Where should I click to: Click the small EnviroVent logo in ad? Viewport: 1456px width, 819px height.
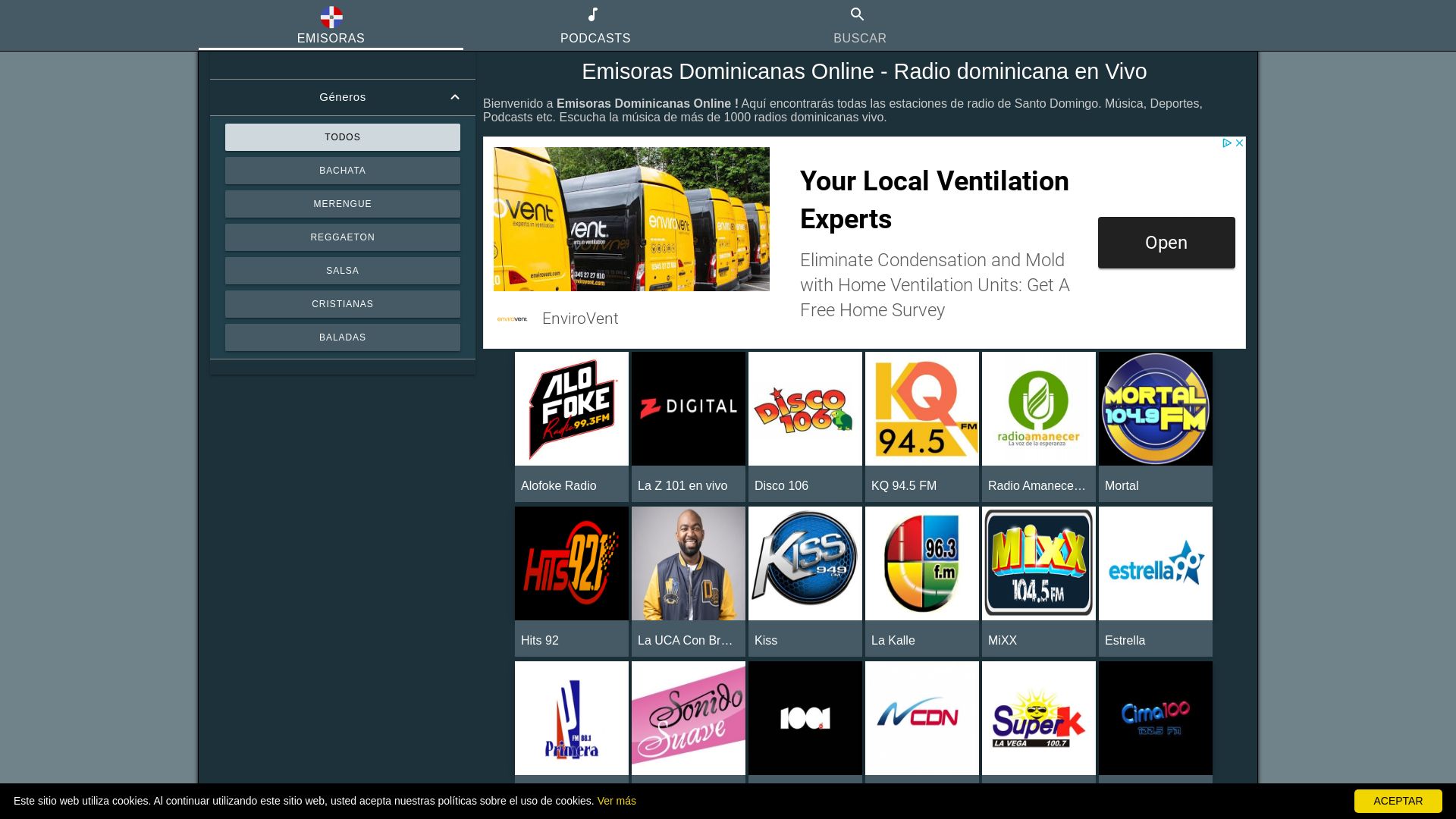(x=513, y=319)
